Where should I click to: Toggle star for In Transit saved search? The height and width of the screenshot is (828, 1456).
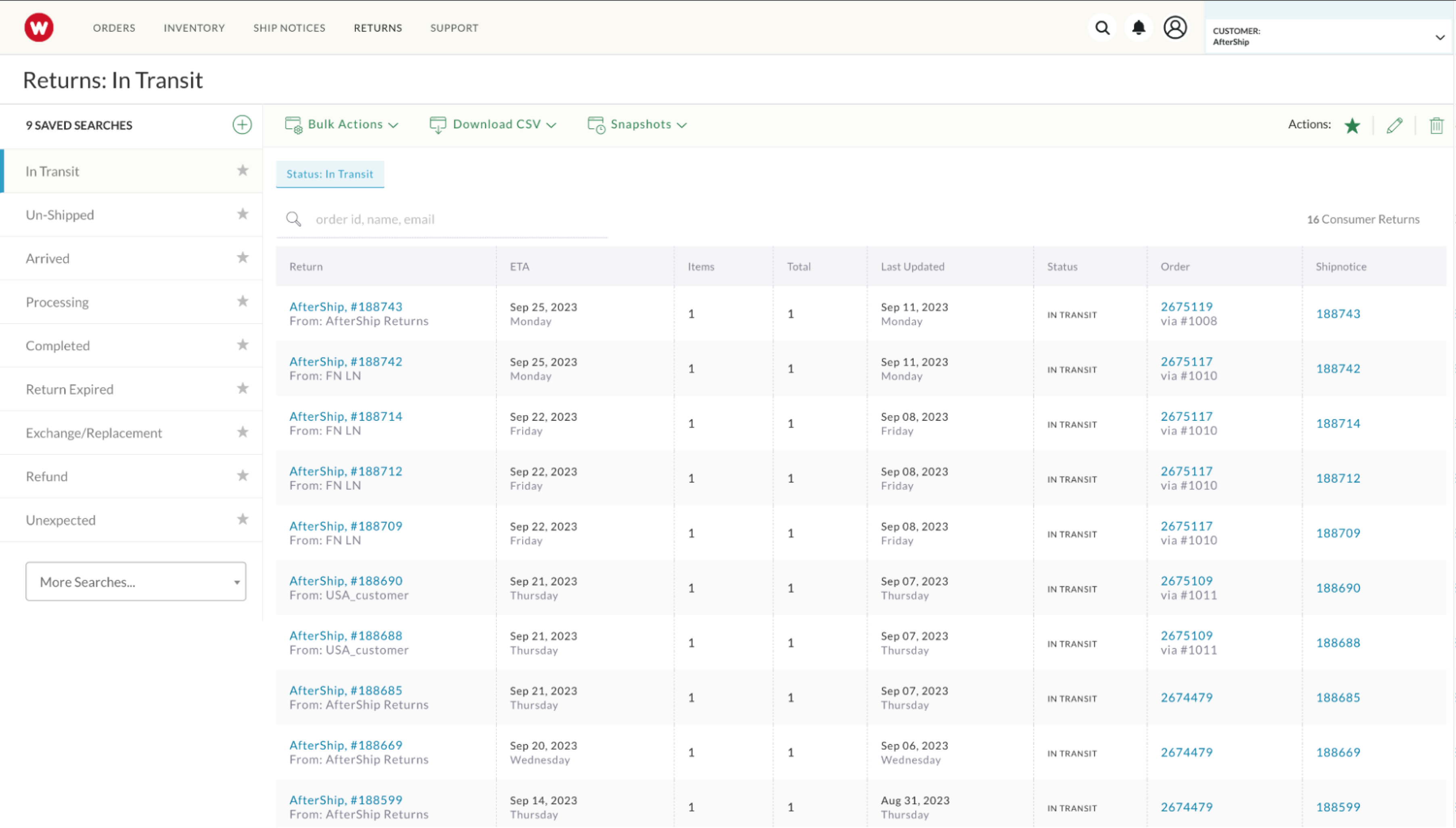tap(243, 171)
